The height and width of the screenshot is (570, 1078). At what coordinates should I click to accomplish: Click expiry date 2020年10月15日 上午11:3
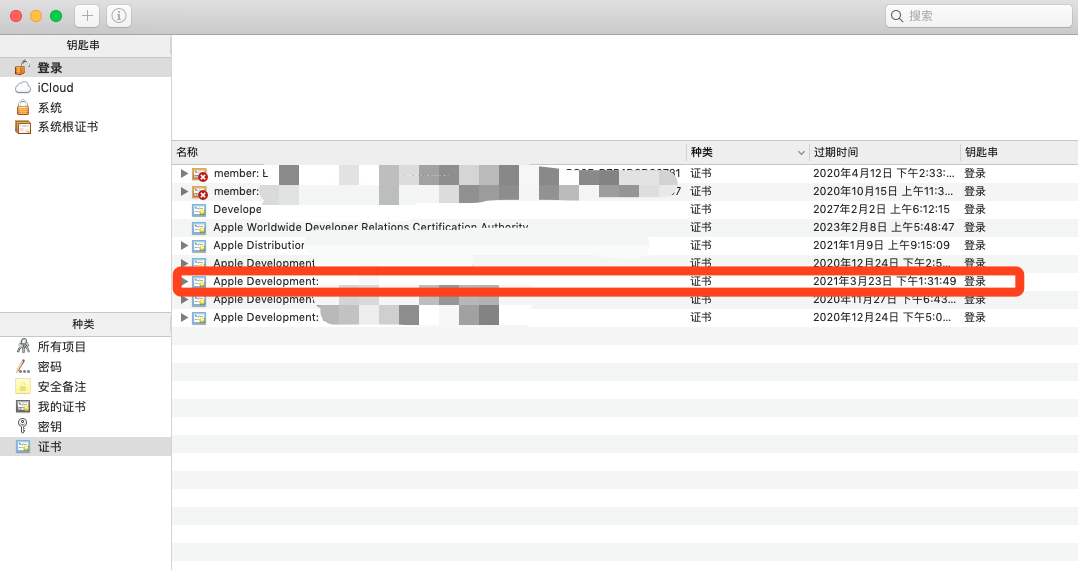tap(883, 191)
